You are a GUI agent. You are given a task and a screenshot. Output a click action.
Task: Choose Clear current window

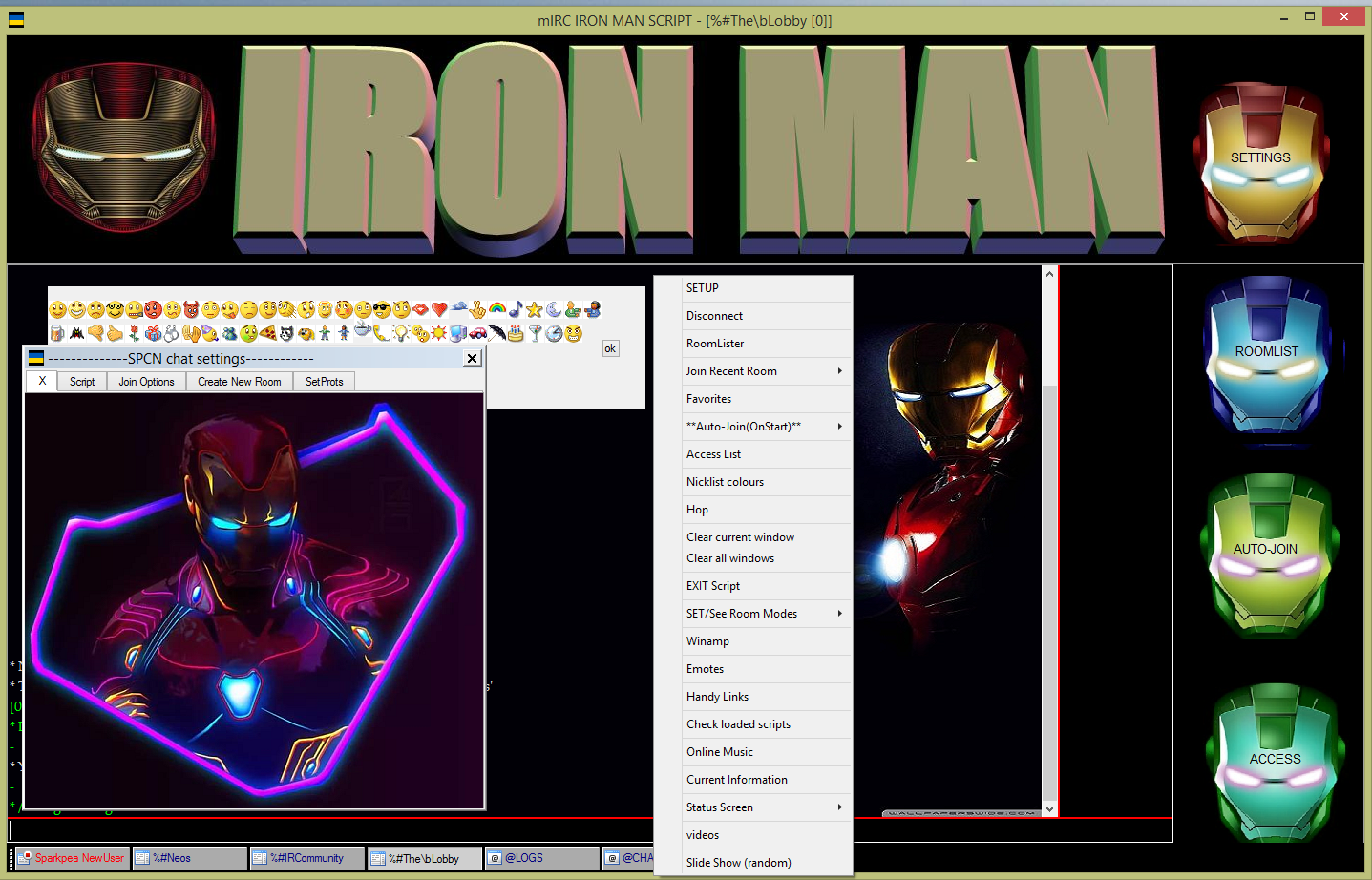tap(753, 537)
